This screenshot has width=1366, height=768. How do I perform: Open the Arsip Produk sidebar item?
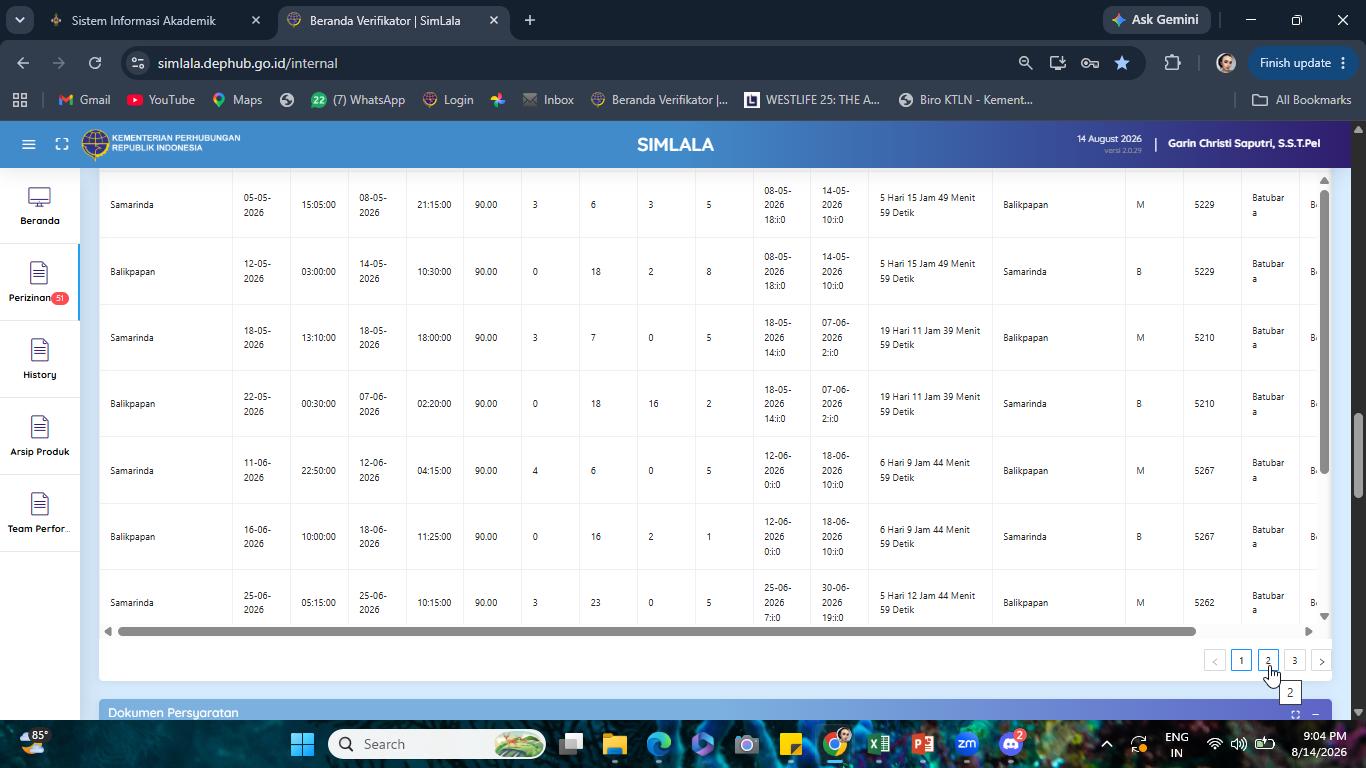pos(40,437)
